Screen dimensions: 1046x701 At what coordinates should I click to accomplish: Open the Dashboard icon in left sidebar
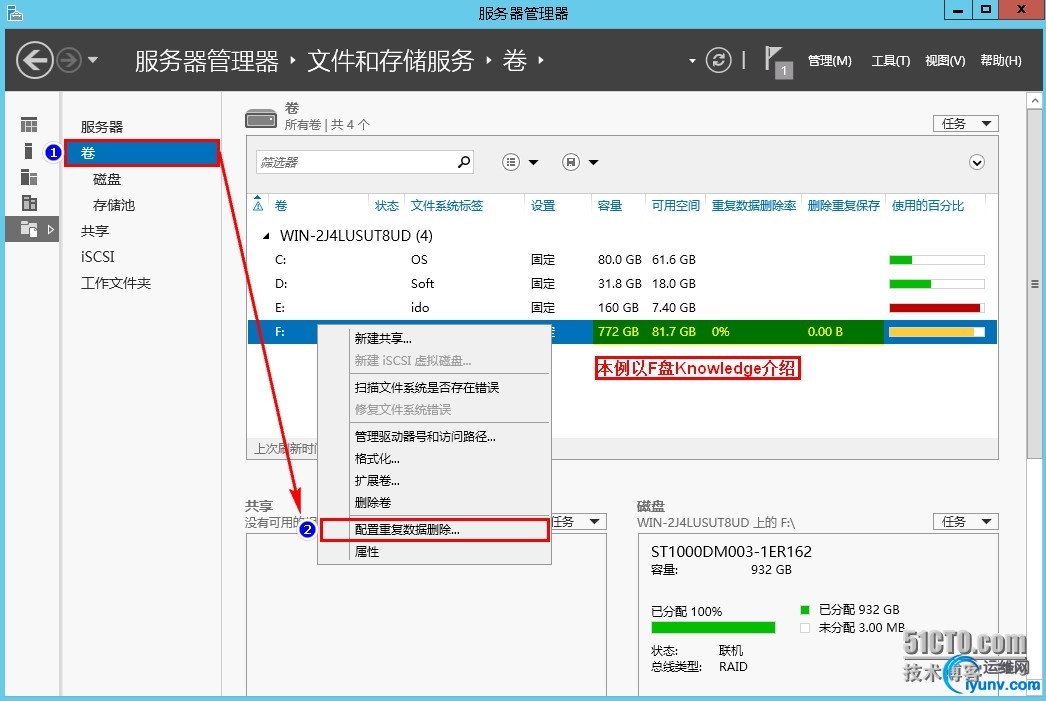(29, 125)
